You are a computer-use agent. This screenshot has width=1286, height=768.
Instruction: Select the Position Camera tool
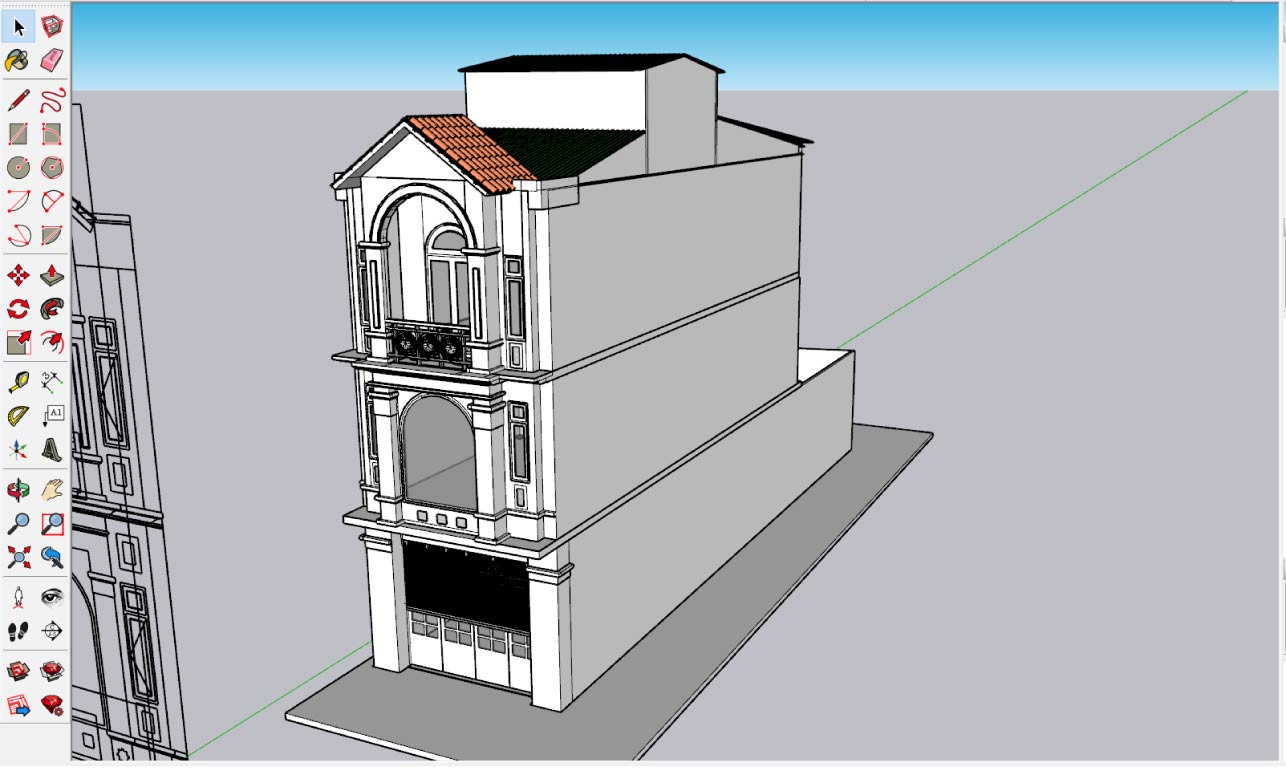(x=18, y=597)
